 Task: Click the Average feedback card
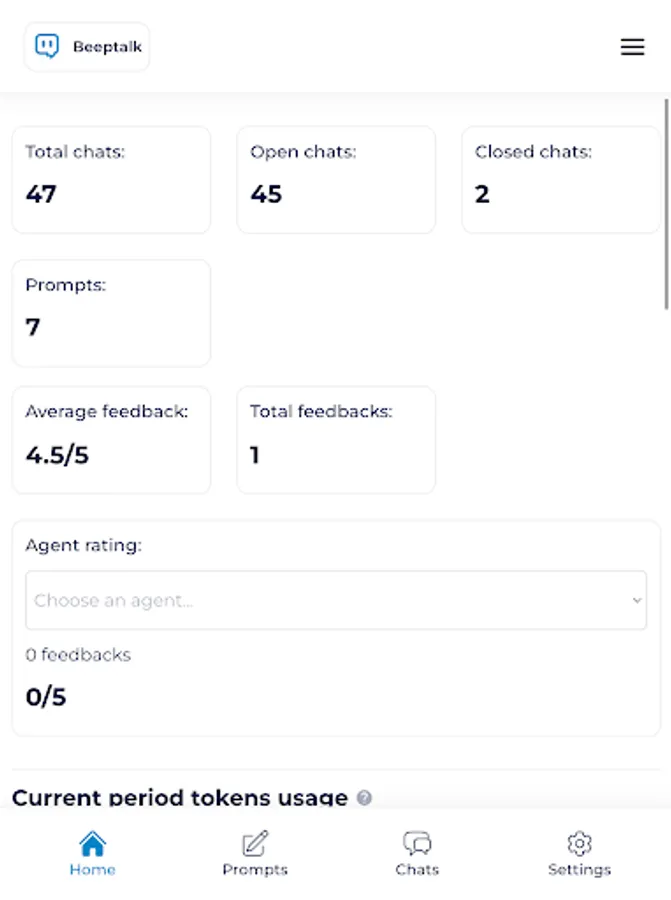click(x=111, y=440)
